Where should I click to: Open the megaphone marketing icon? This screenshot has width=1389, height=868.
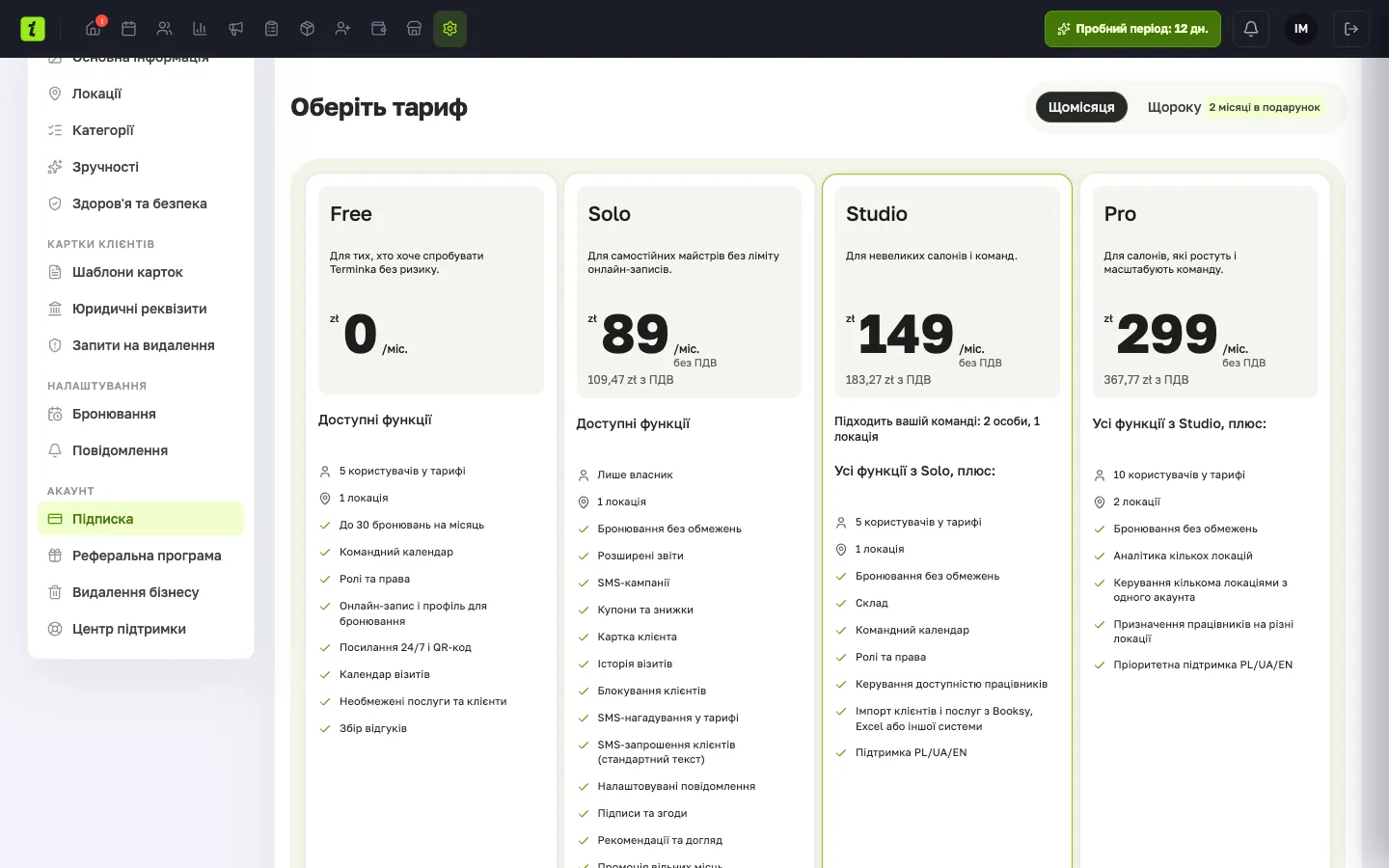pos(235,29)
